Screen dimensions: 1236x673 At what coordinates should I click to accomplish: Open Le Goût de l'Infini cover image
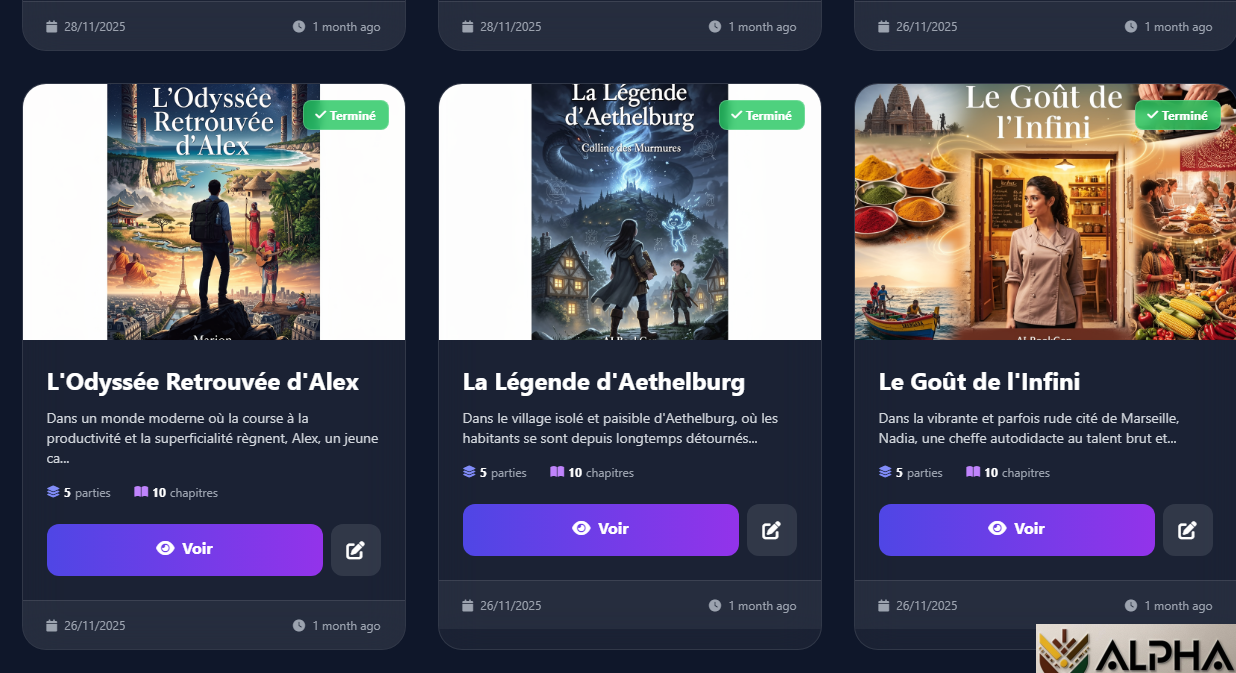[1045, 212]
